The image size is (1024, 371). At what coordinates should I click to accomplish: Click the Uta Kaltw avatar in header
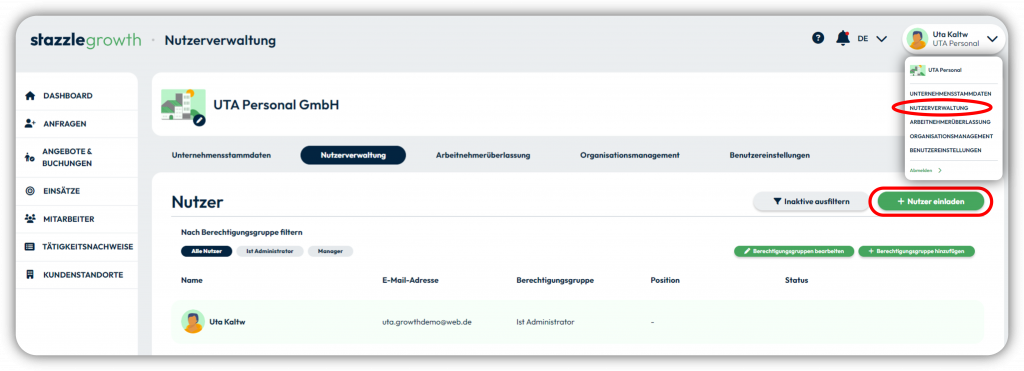918,39
